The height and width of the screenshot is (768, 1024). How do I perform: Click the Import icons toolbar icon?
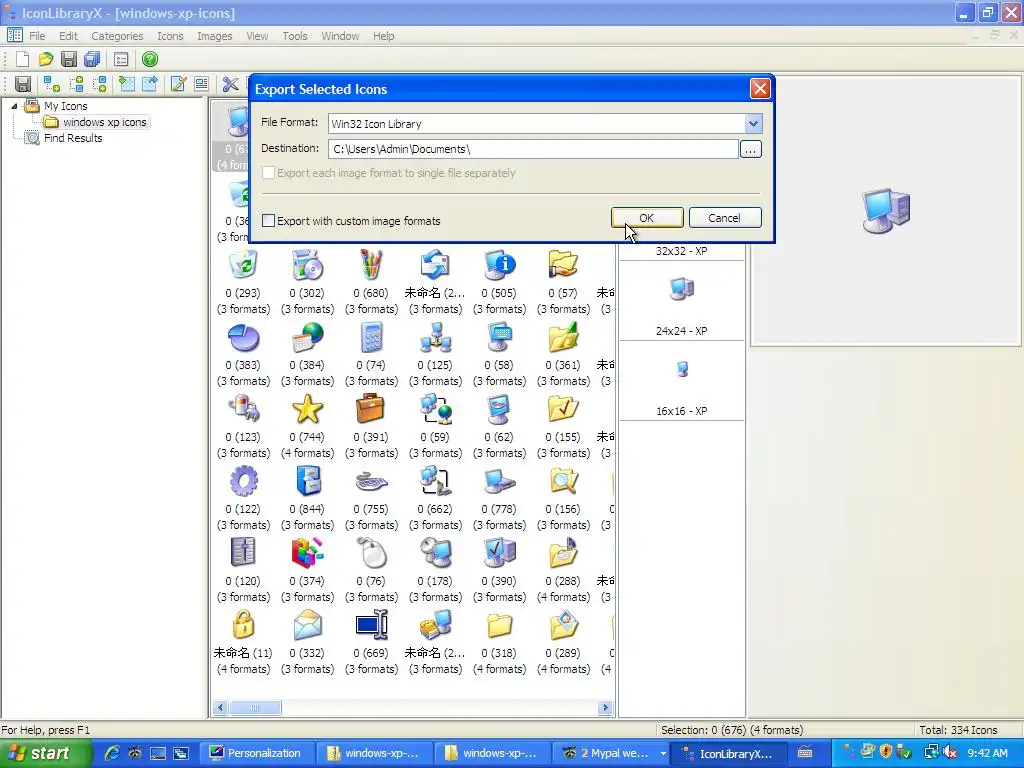pyautogui.click(x=127, y=84)
